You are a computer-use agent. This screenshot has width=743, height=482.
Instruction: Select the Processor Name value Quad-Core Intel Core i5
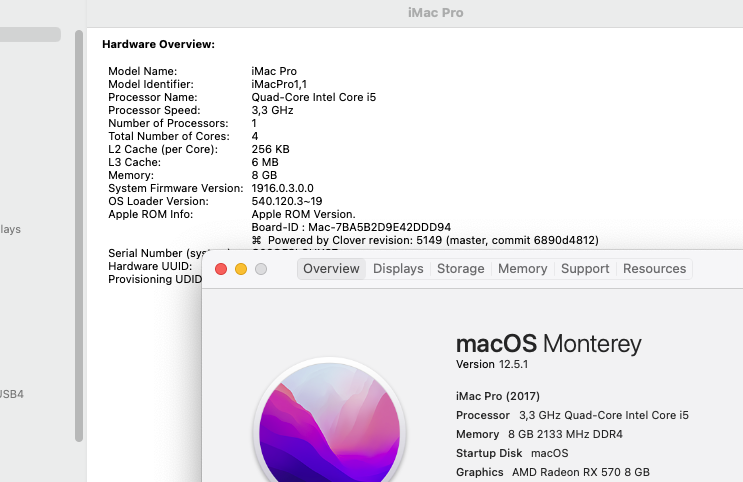pyautogui.click(x=314, y=97)
